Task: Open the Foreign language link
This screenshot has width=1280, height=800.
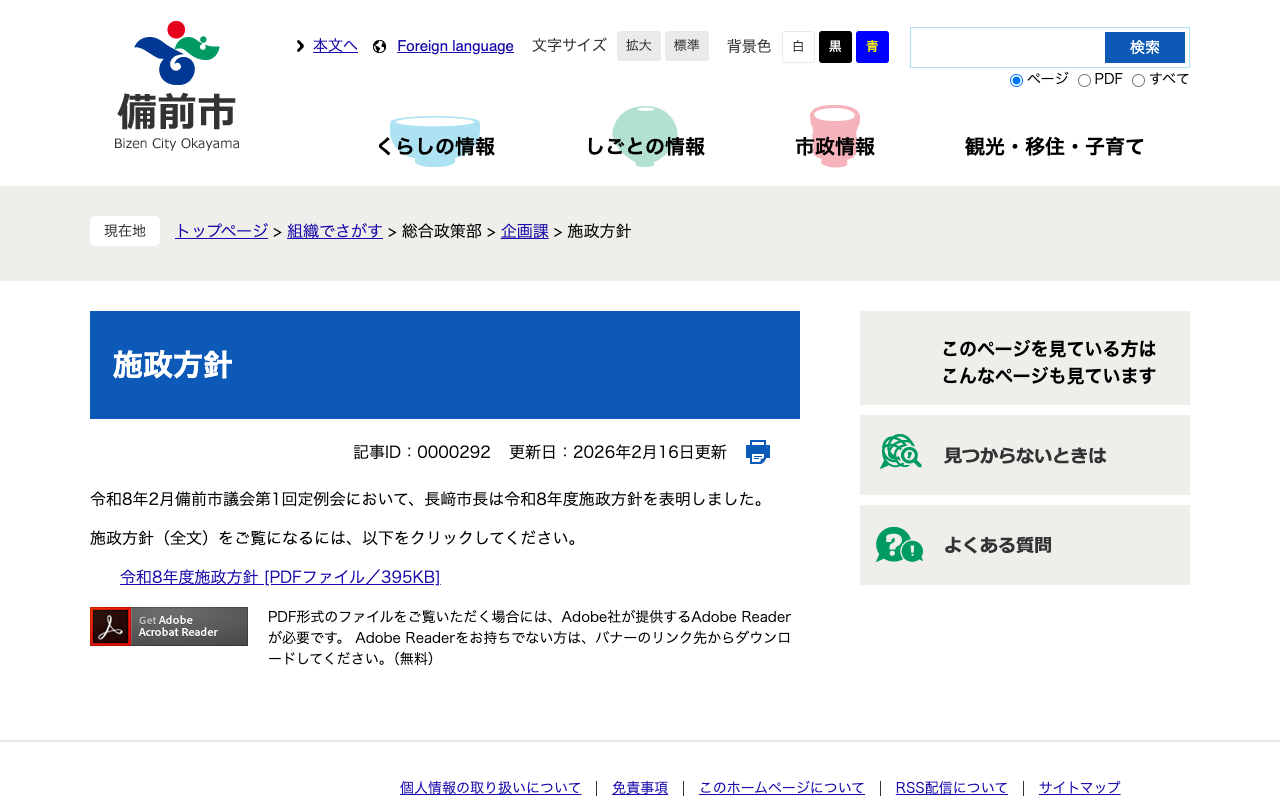Action: [455, 46]
